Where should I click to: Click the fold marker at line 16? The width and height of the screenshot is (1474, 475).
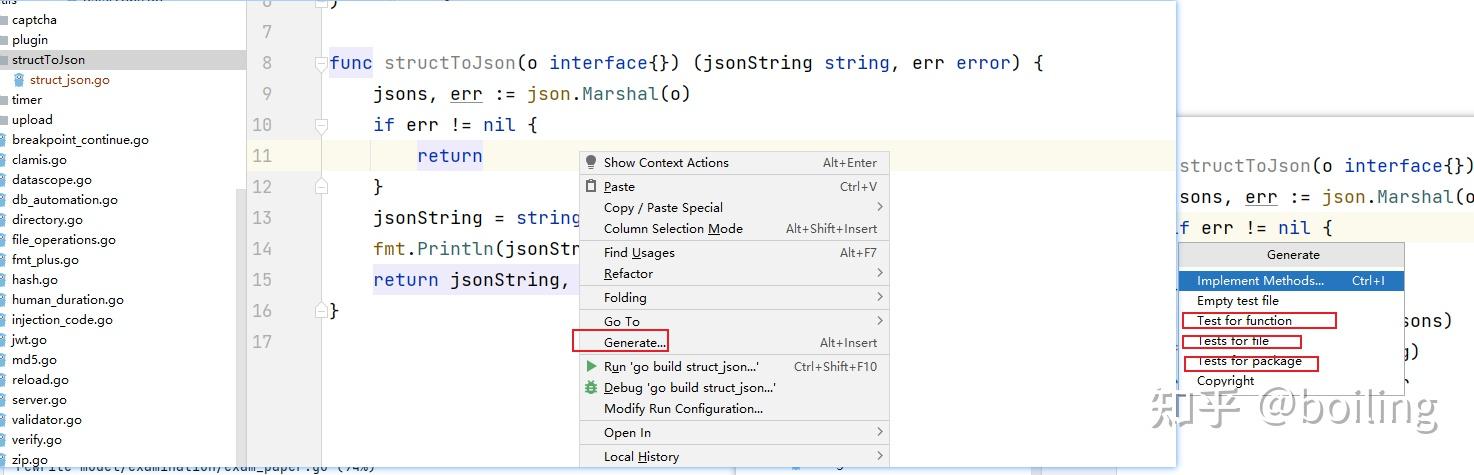pyautogui.click(x=321, y=310)
